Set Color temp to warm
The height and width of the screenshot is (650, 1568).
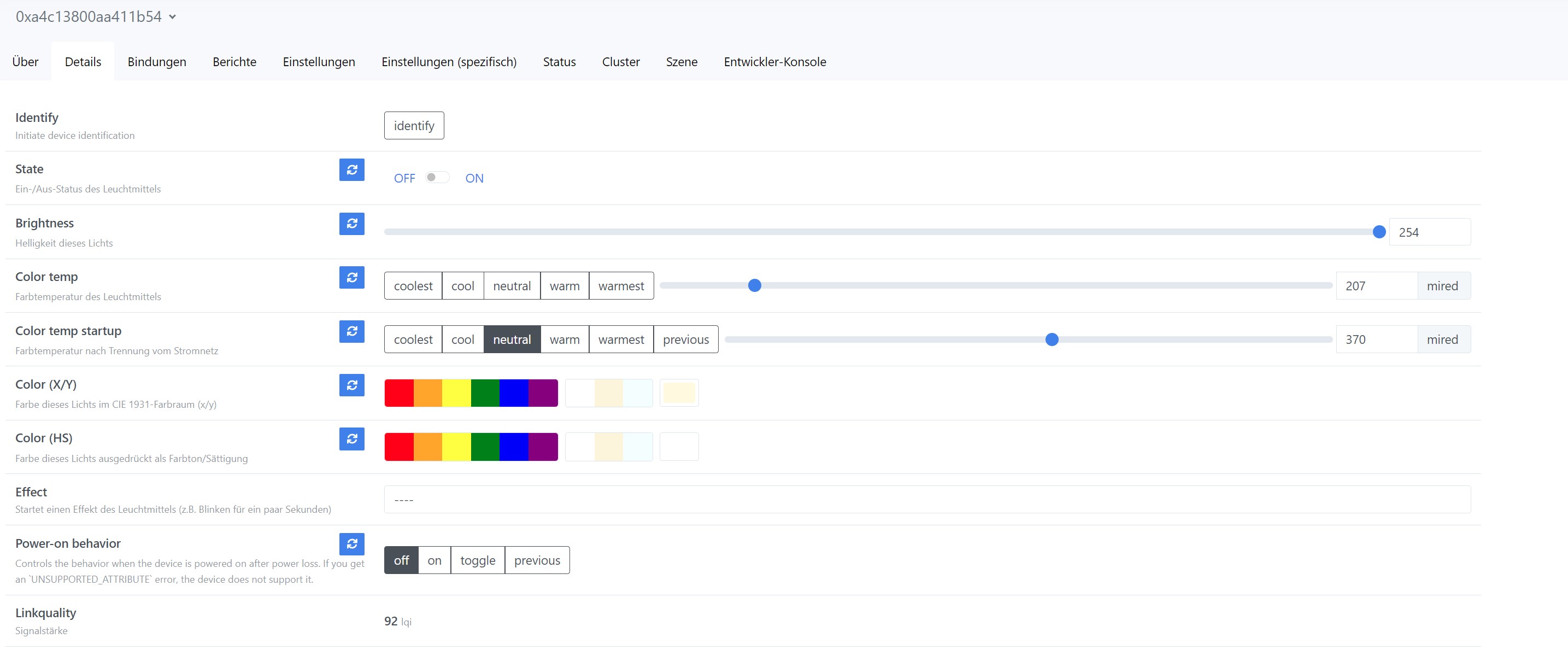(x=564, y=285)
